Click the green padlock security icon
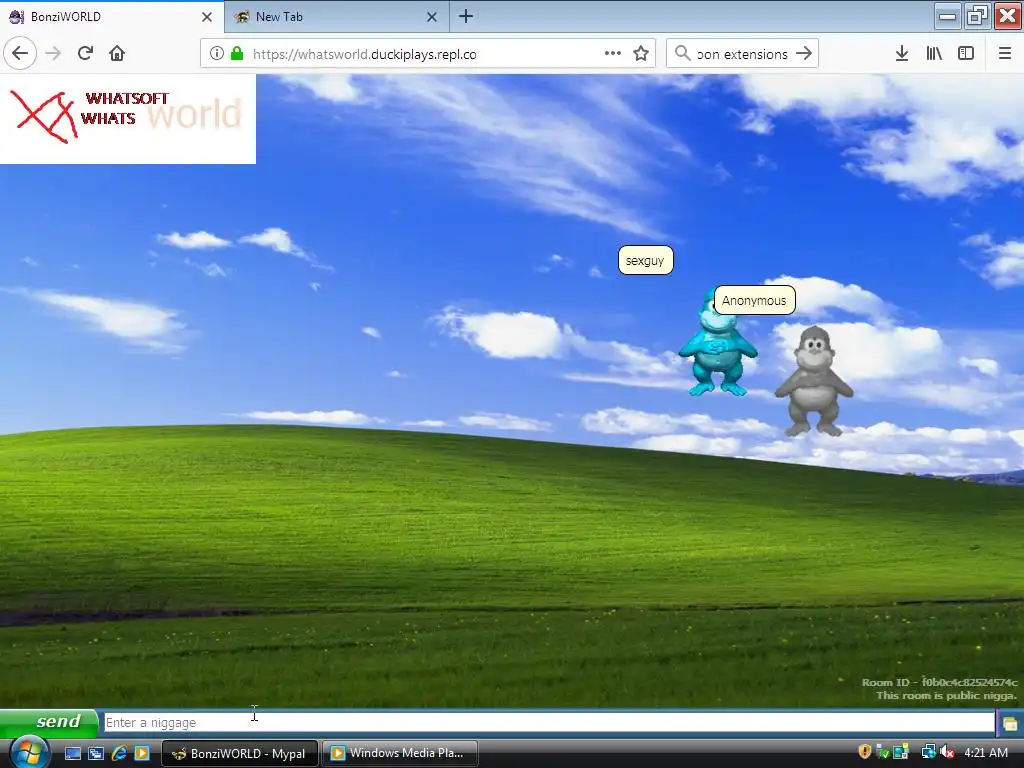This screenshot has height=768, width=1024. pos(237,54)
